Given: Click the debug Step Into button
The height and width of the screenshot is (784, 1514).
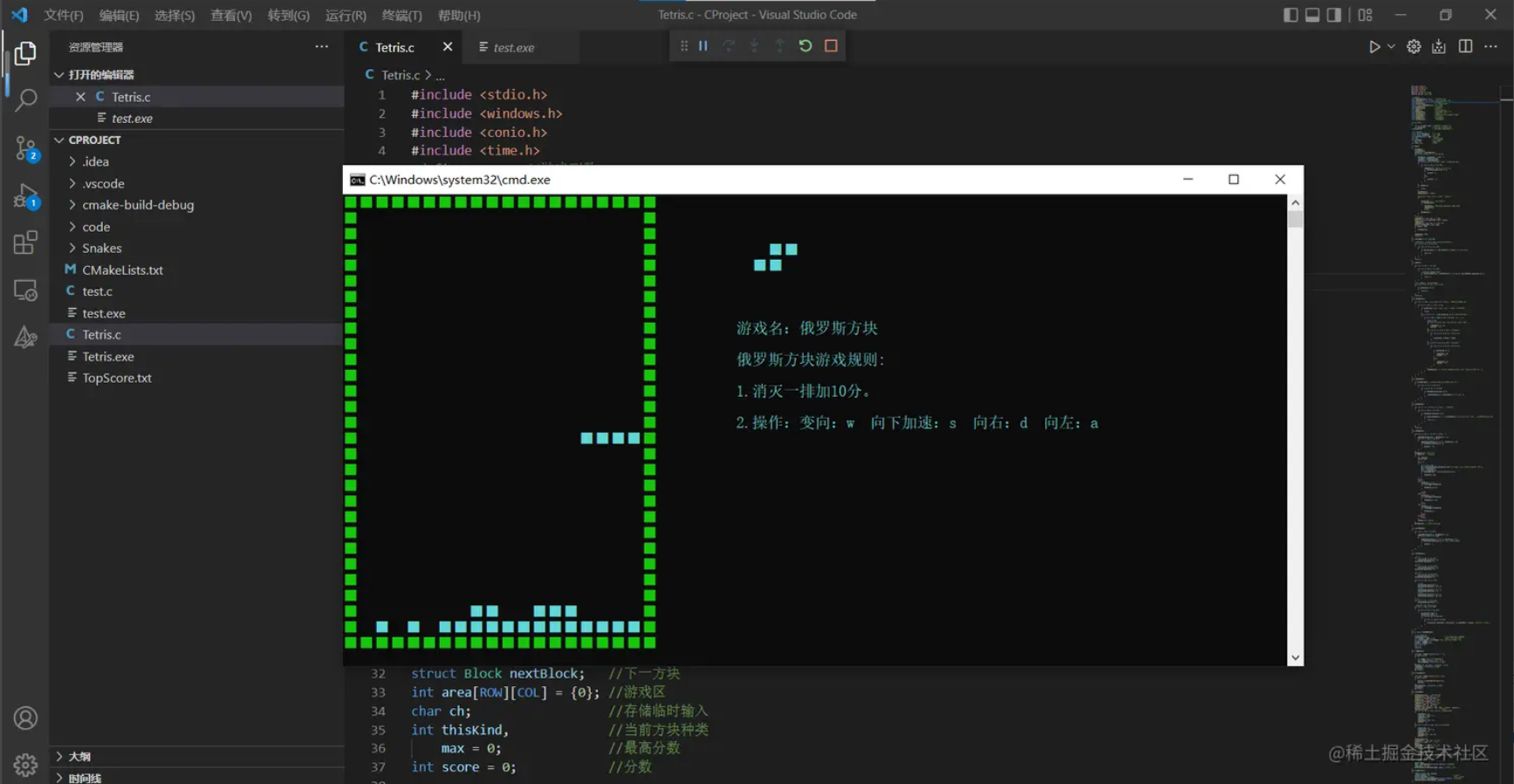Looking at the screenshot, I should pos(754,46).
